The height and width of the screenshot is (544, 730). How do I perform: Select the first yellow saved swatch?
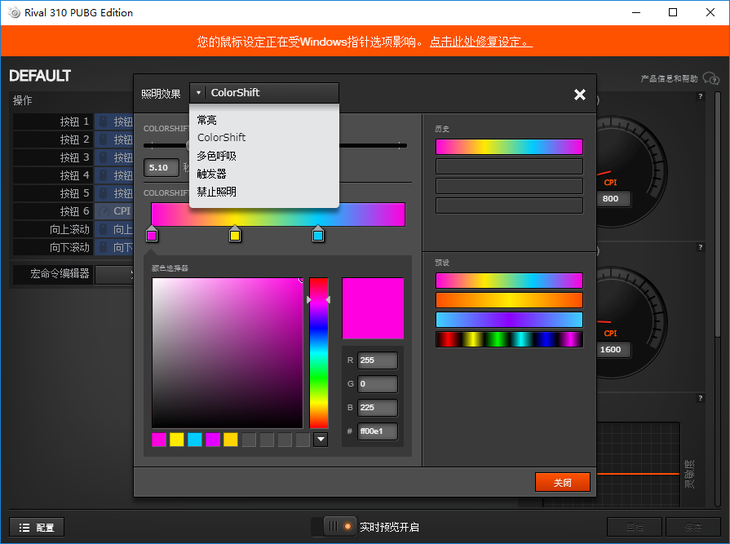point(177,439)
